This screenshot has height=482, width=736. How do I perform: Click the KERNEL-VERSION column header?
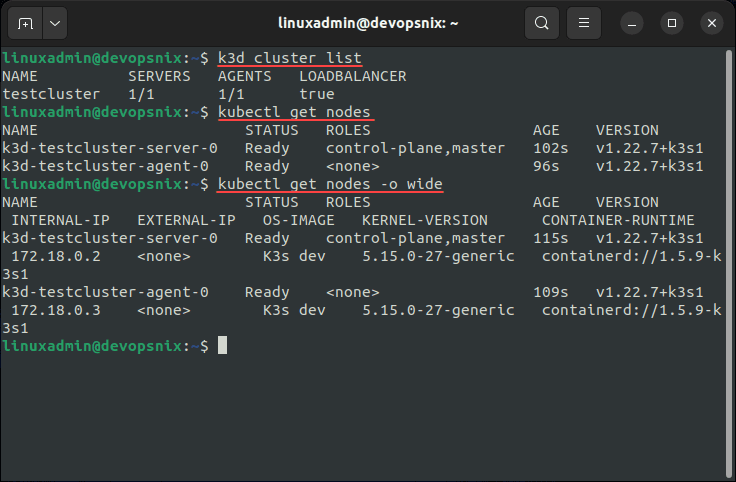point(425,220)
